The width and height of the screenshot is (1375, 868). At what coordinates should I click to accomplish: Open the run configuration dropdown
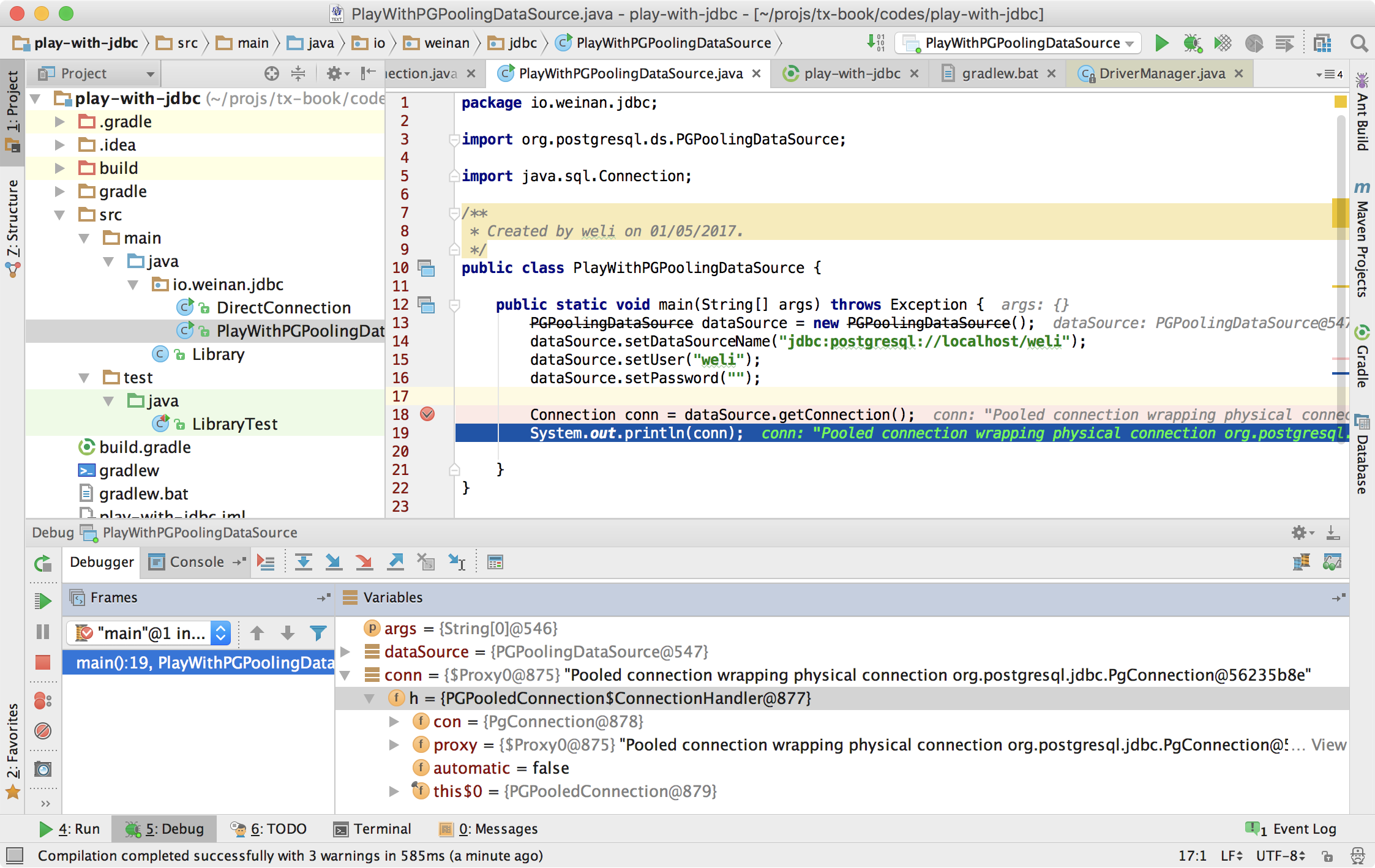click(1018, 43)
